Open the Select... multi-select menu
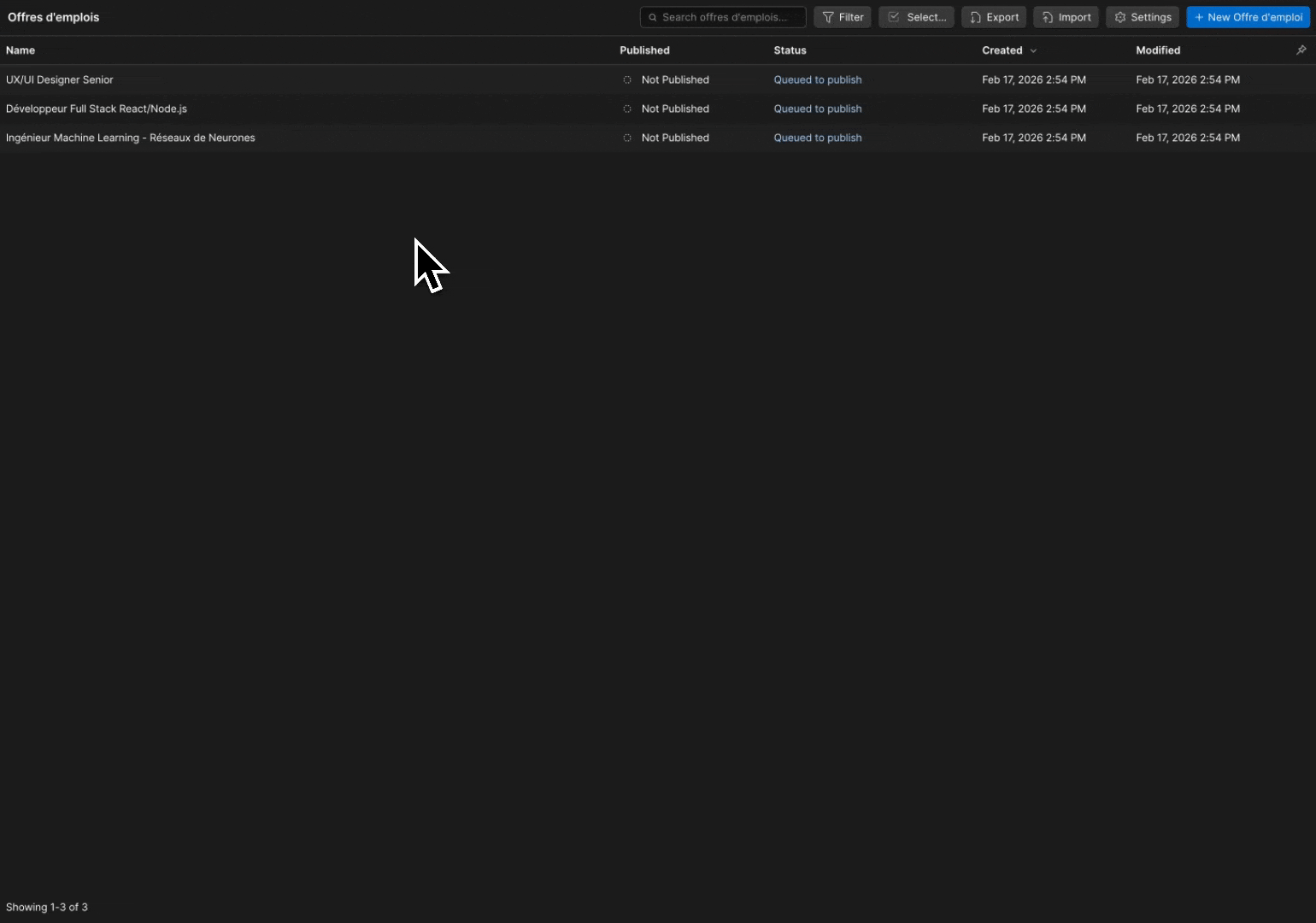 coord(916,16)
